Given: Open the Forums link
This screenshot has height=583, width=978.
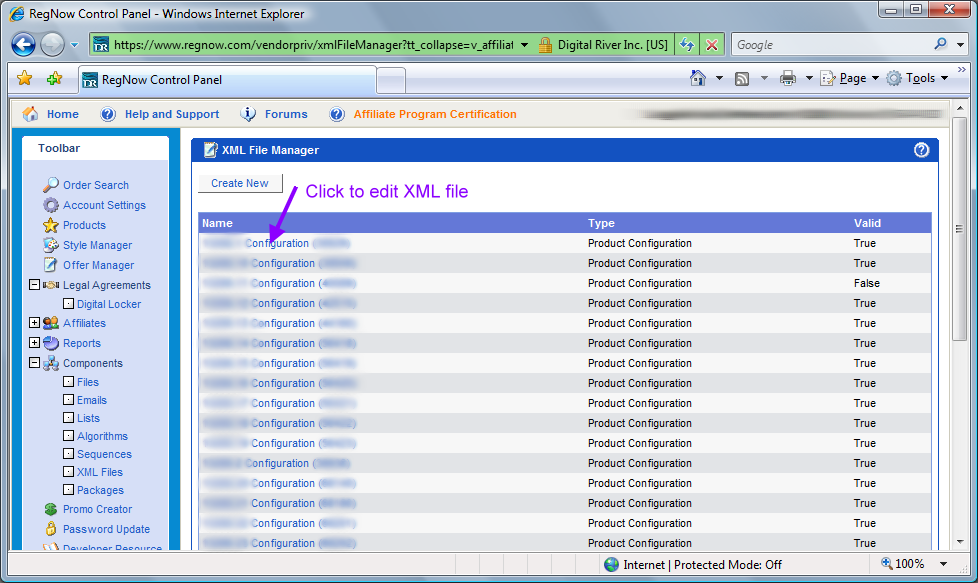Looking at the screenshot, I should pos(286,114).
